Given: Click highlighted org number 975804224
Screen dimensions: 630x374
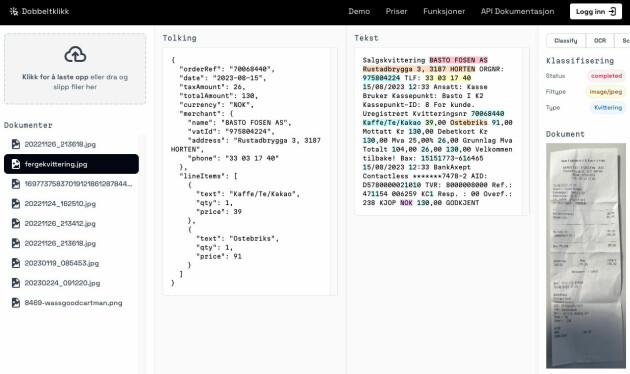Looking at the screenshot, I should tap(381, 78).
